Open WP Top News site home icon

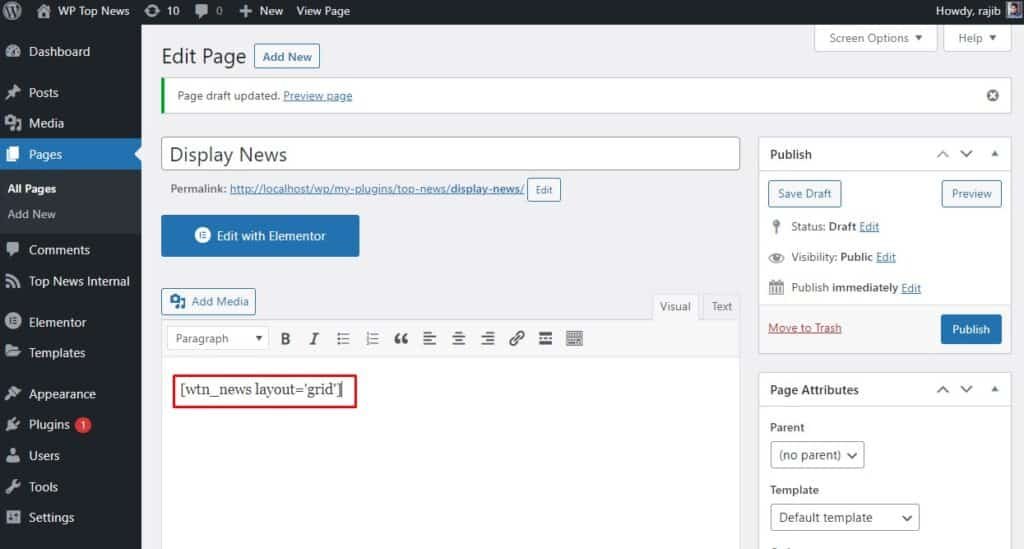click(43, 11)
